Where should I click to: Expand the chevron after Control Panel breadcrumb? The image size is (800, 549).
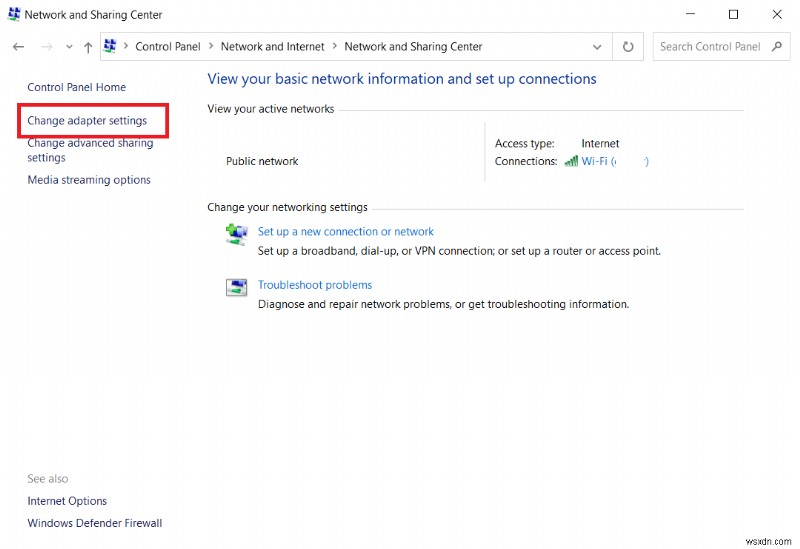click(x=210, y=47)
